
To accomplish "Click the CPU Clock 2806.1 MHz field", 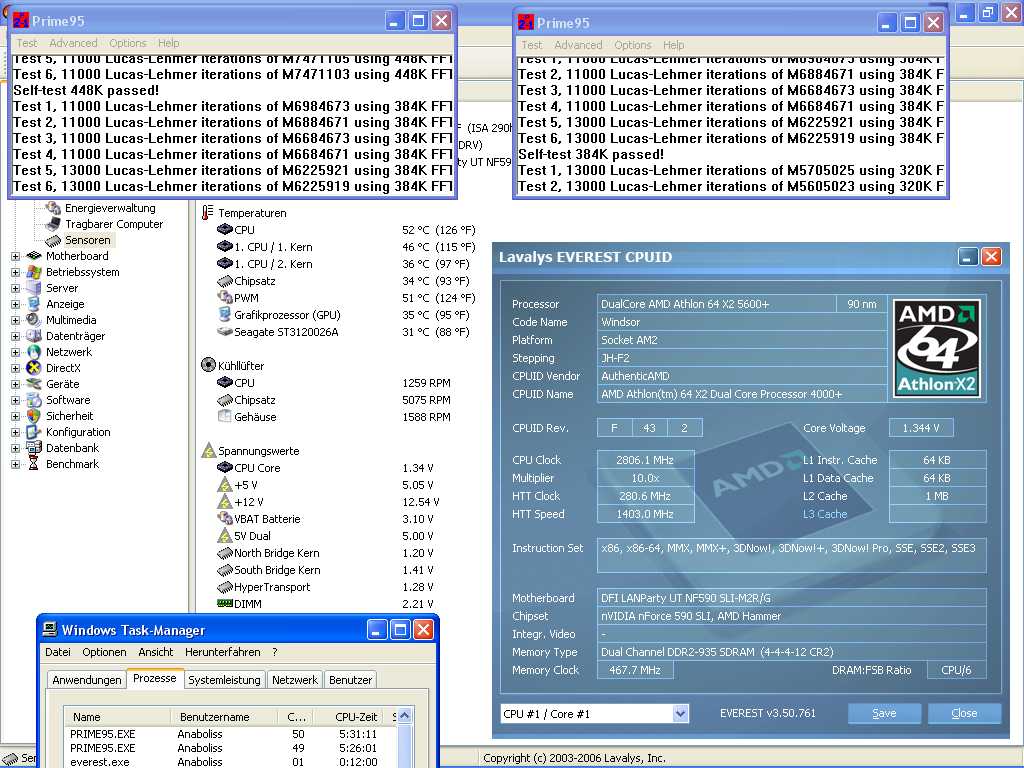I will pyautogui.click(x=645, y=460).
